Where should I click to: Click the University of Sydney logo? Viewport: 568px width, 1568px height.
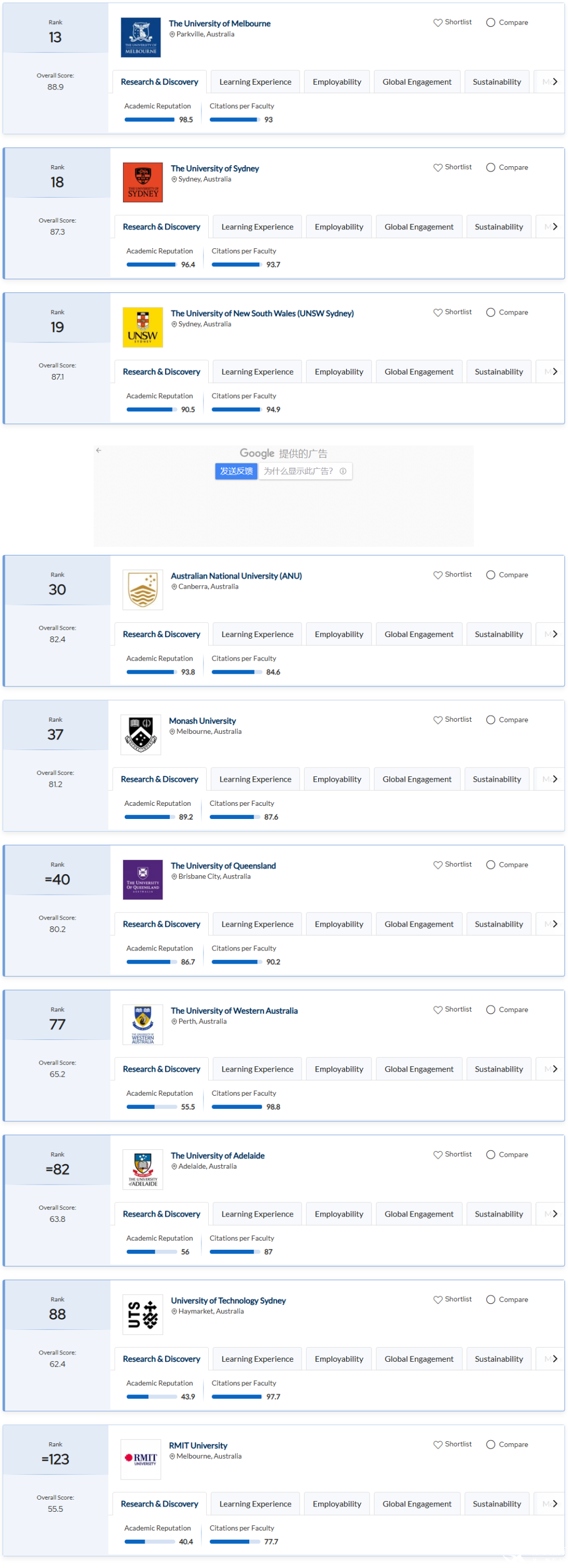tap(143, 182)
